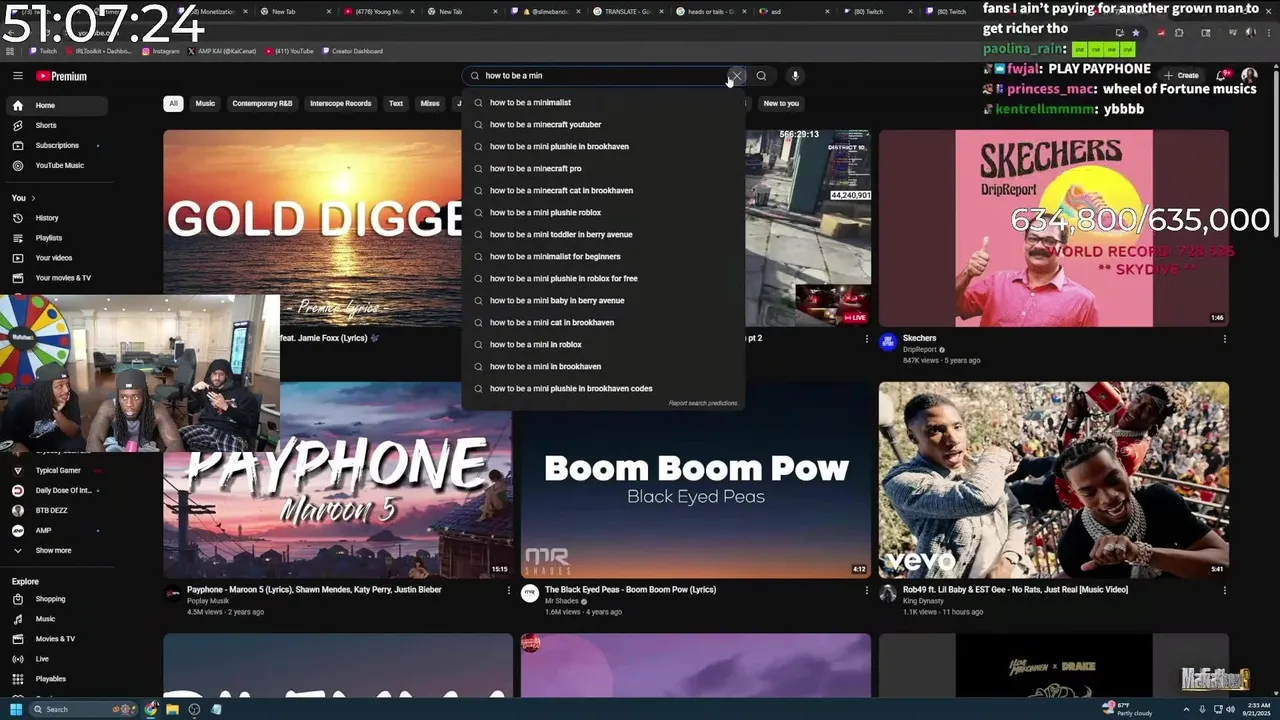Open more options for Boom Boom Pow video
This screenshot has height=720, width=1280.
pyautogui.click(x=866, y=590)
